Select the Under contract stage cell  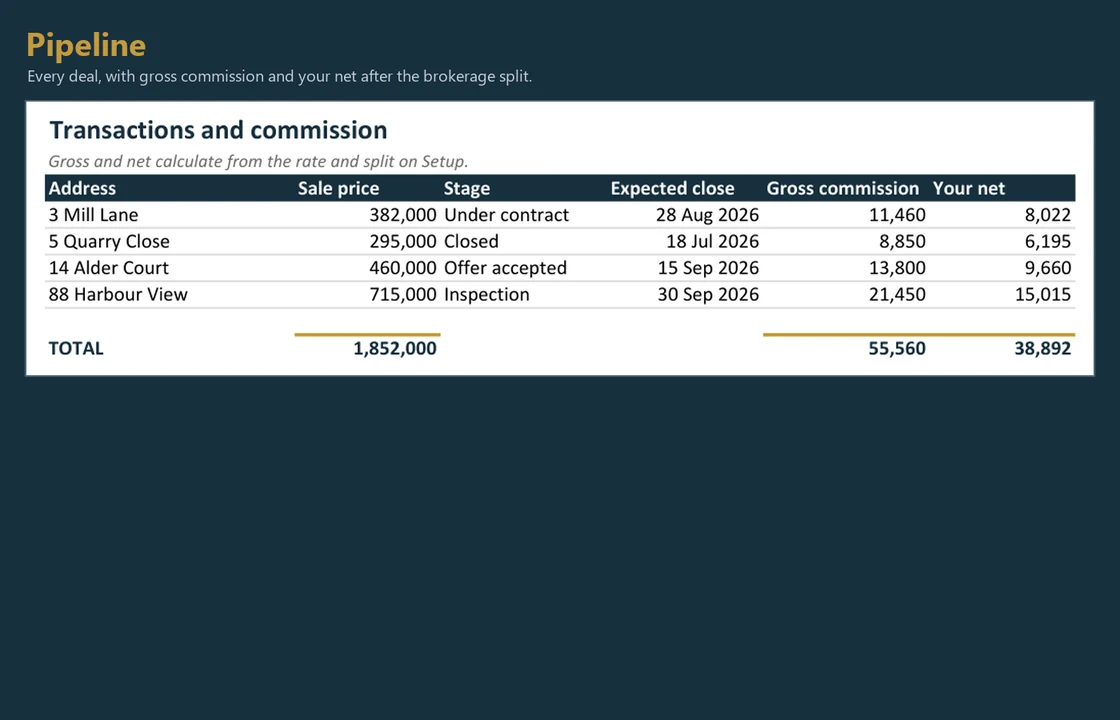click(506, 215)
